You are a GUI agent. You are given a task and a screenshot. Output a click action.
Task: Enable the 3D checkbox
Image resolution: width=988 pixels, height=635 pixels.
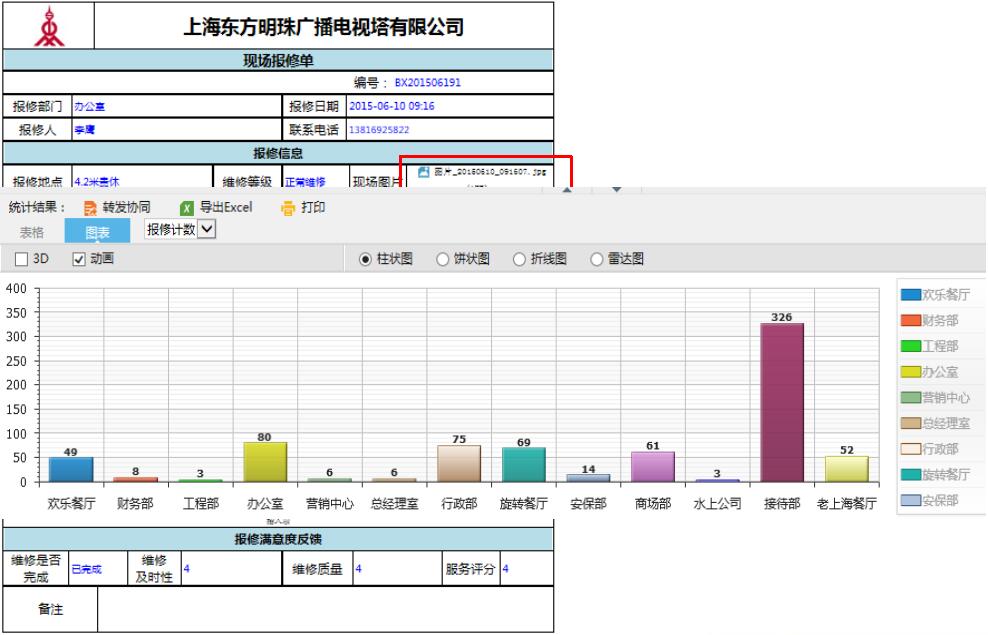pos(21,259)
